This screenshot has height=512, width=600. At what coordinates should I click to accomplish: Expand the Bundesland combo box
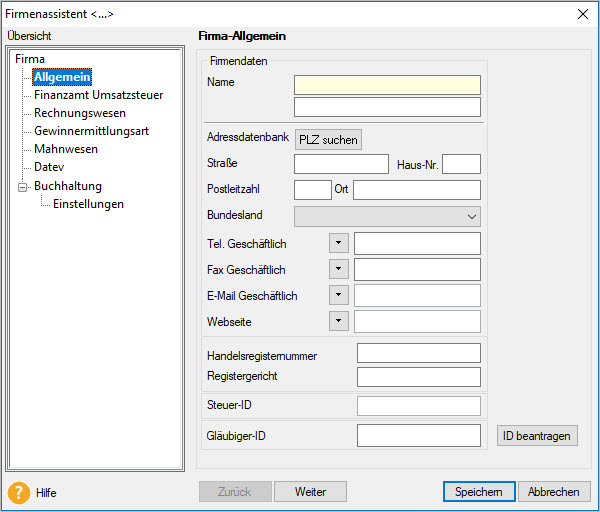[x=471, y=217]
